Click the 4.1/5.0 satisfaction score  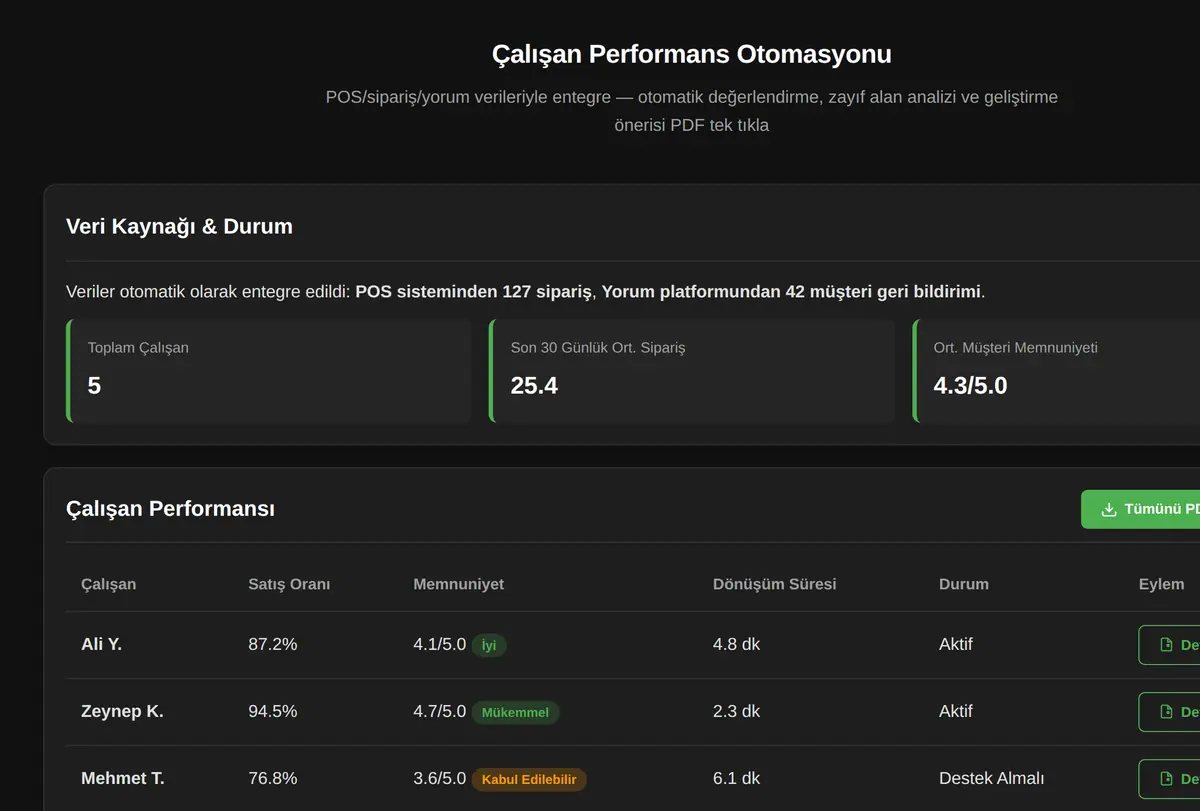tap(439, 645)
